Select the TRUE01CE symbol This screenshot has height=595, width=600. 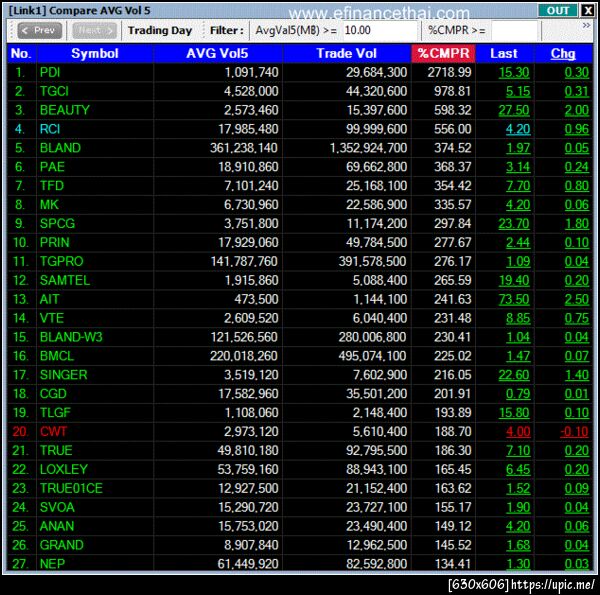(x=71, y=488)
